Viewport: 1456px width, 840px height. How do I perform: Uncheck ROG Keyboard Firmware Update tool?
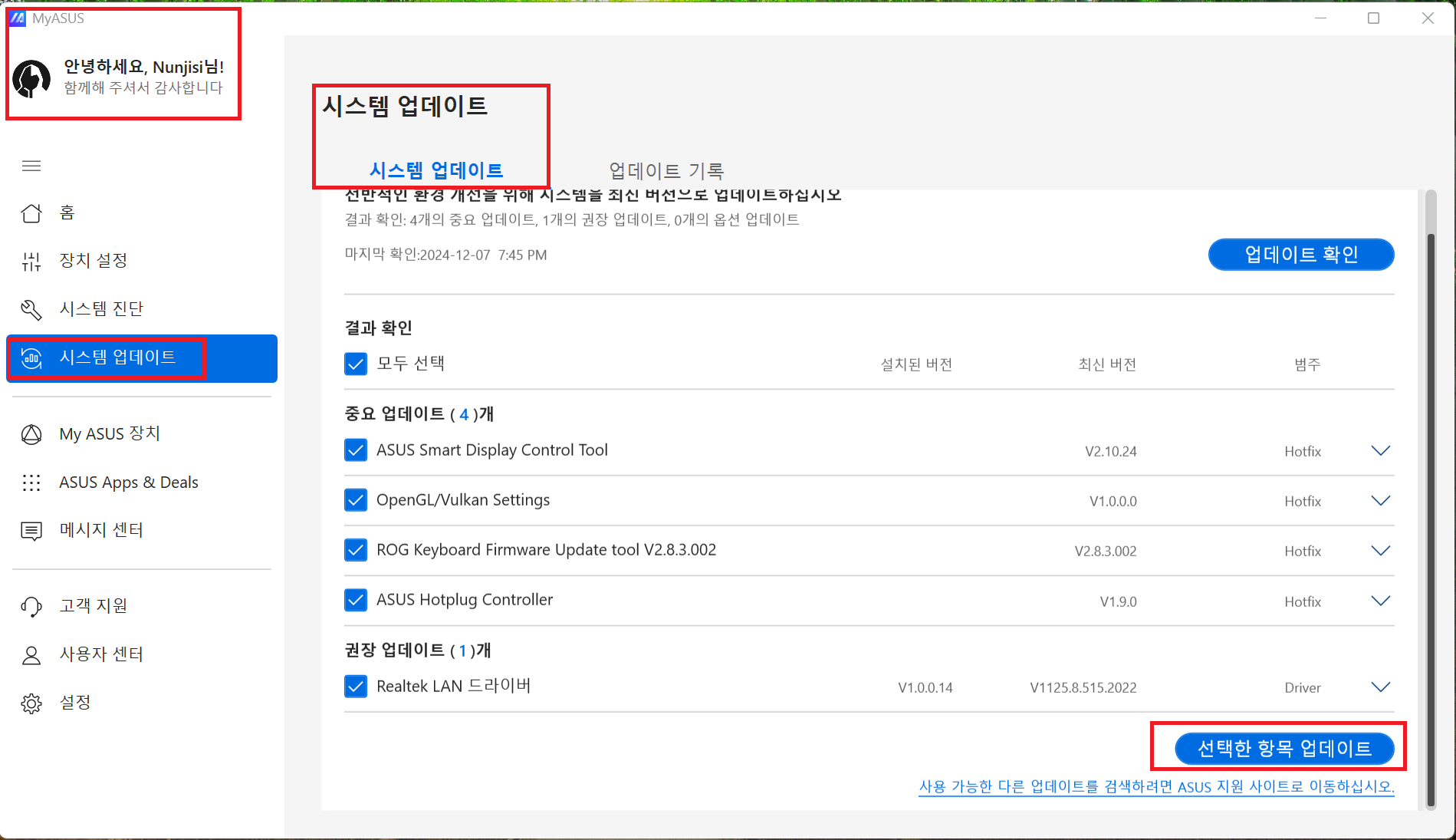click(356, 550)
